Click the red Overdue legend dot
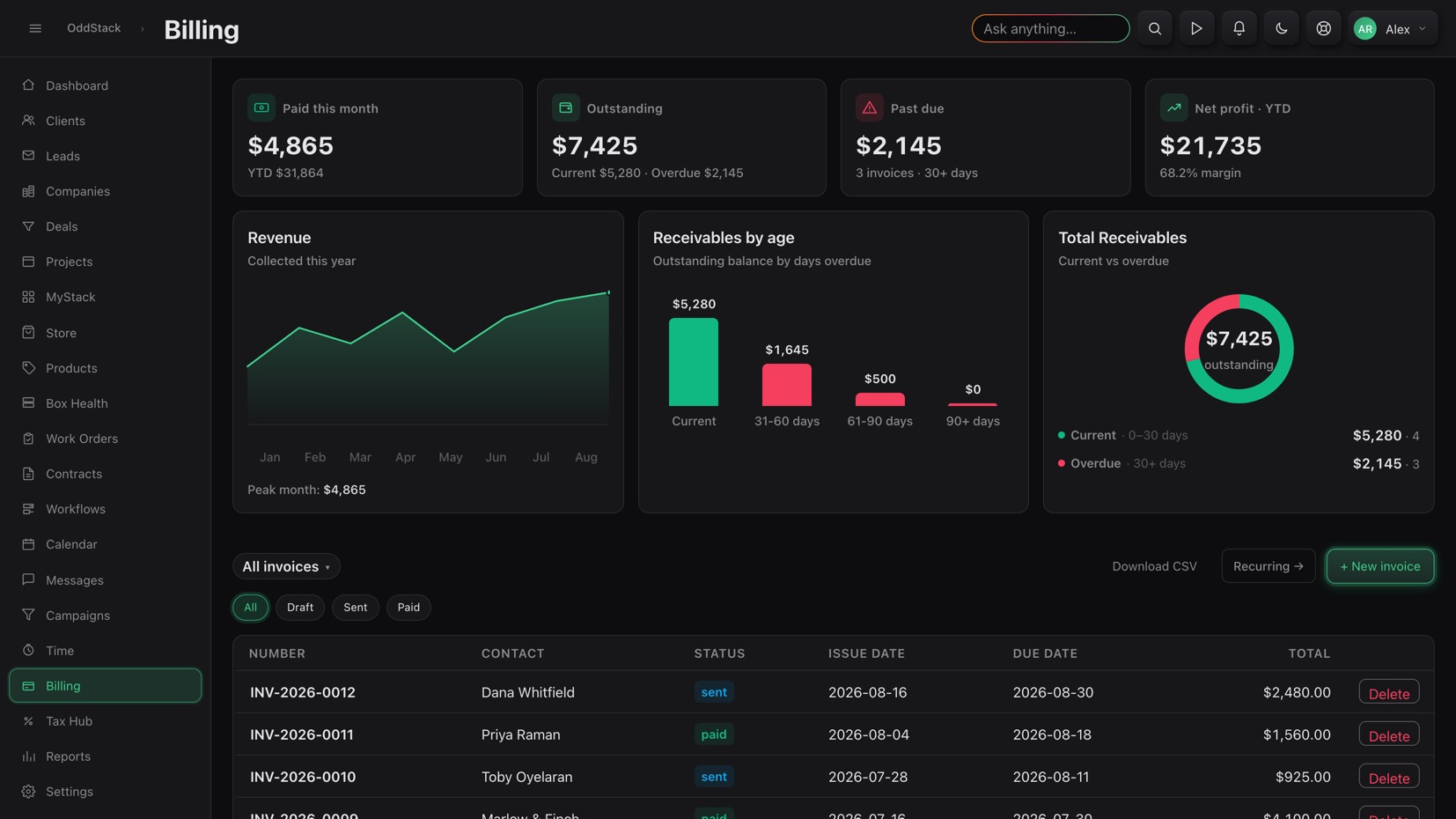 click(1062, 463)
